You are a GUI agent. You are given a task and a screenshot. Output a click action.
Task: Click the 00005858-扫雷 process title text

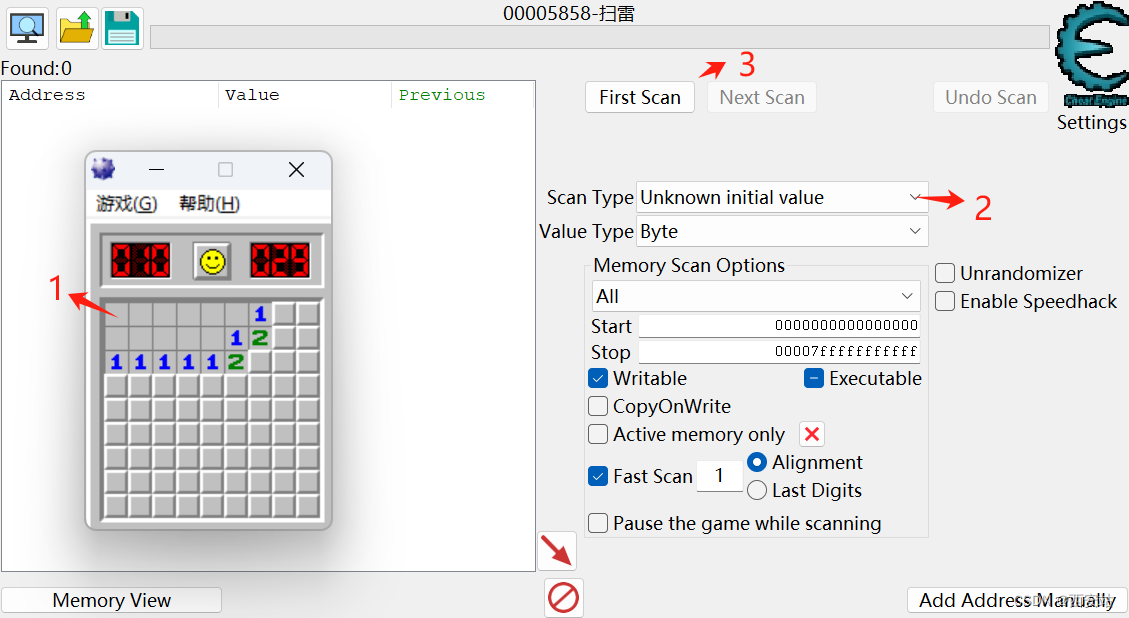[569, 13]
